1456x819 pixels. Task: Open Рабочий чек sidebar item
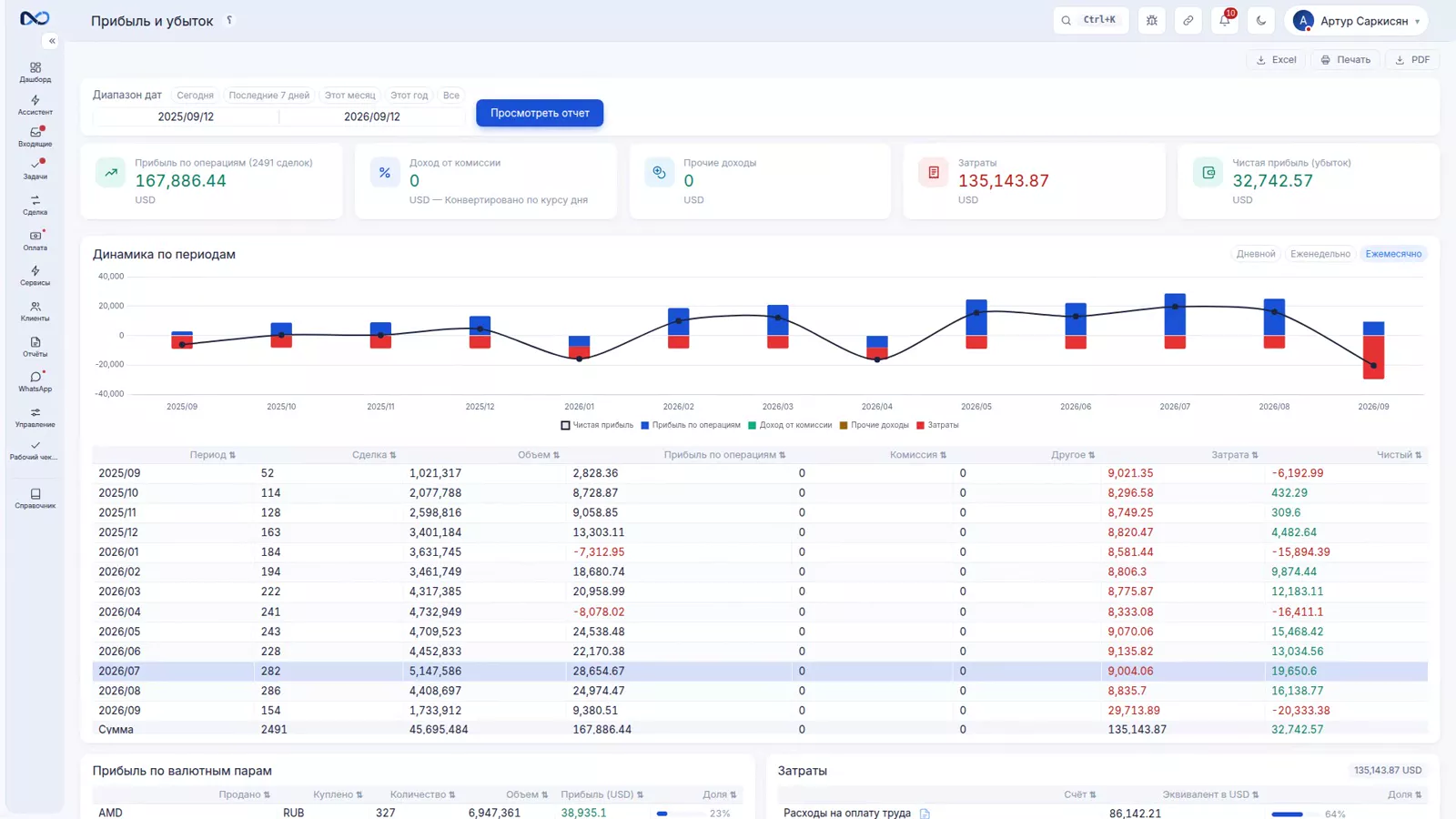35,450
